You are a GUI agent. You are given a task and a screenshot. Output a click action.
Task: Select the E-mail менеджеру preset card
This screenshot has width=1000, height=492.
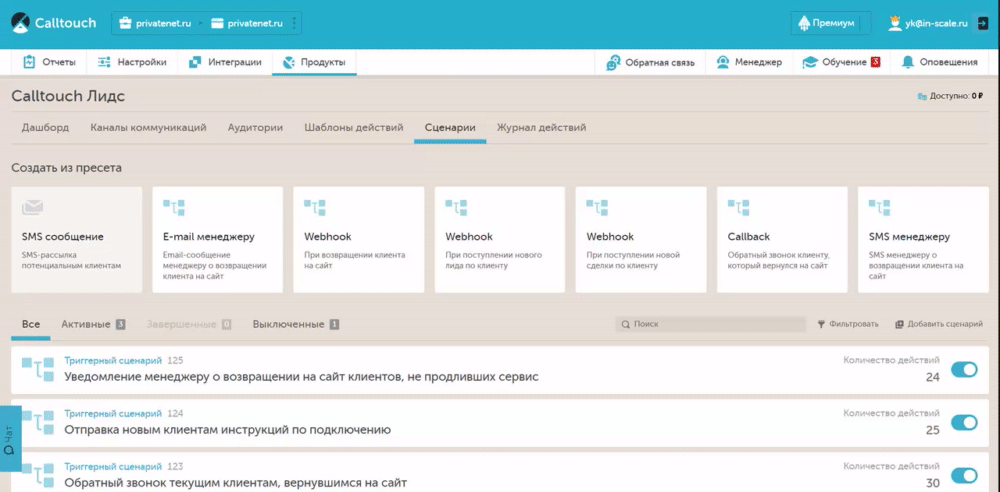[217, 239]
